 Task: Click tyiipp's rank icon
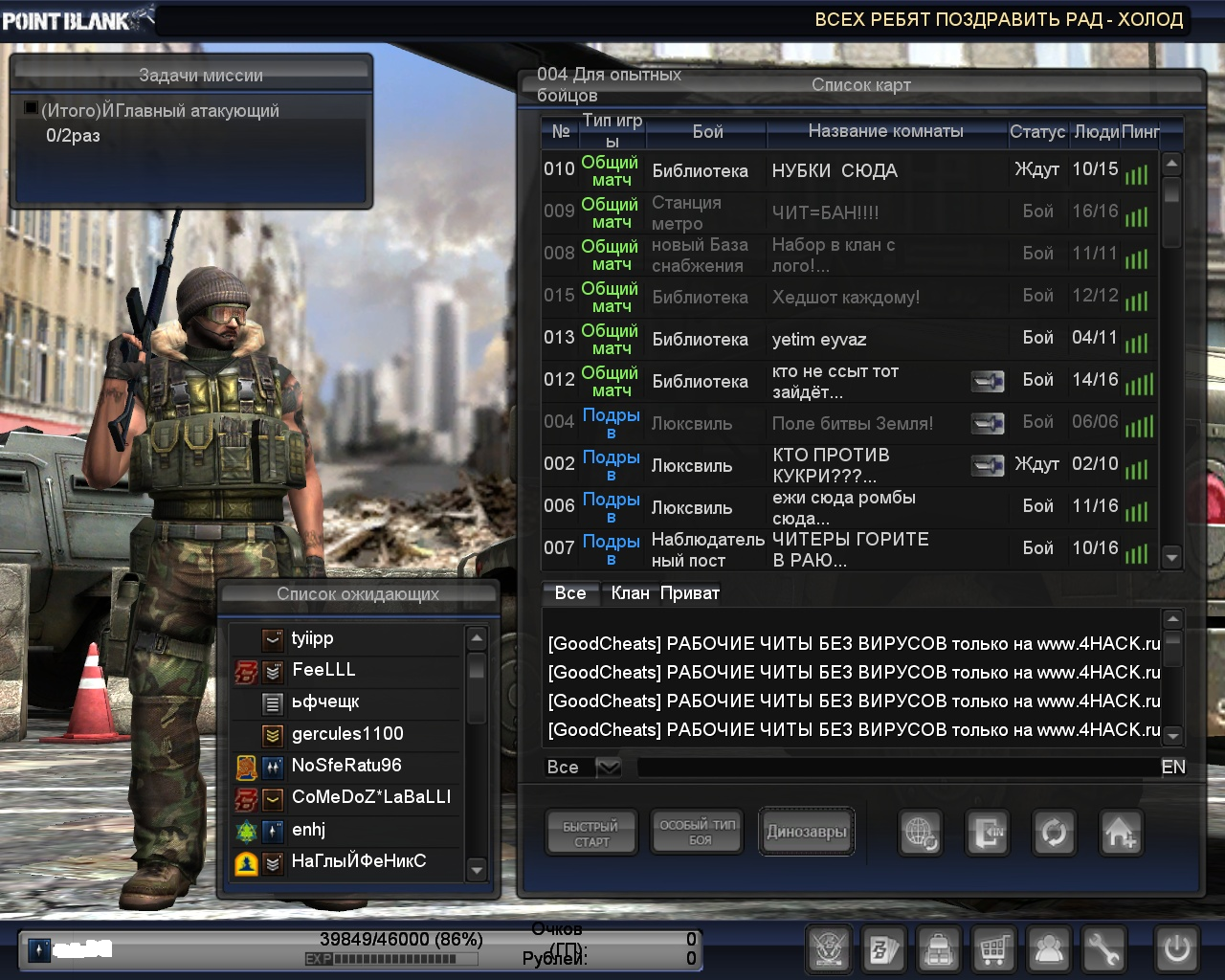(274, 639)
